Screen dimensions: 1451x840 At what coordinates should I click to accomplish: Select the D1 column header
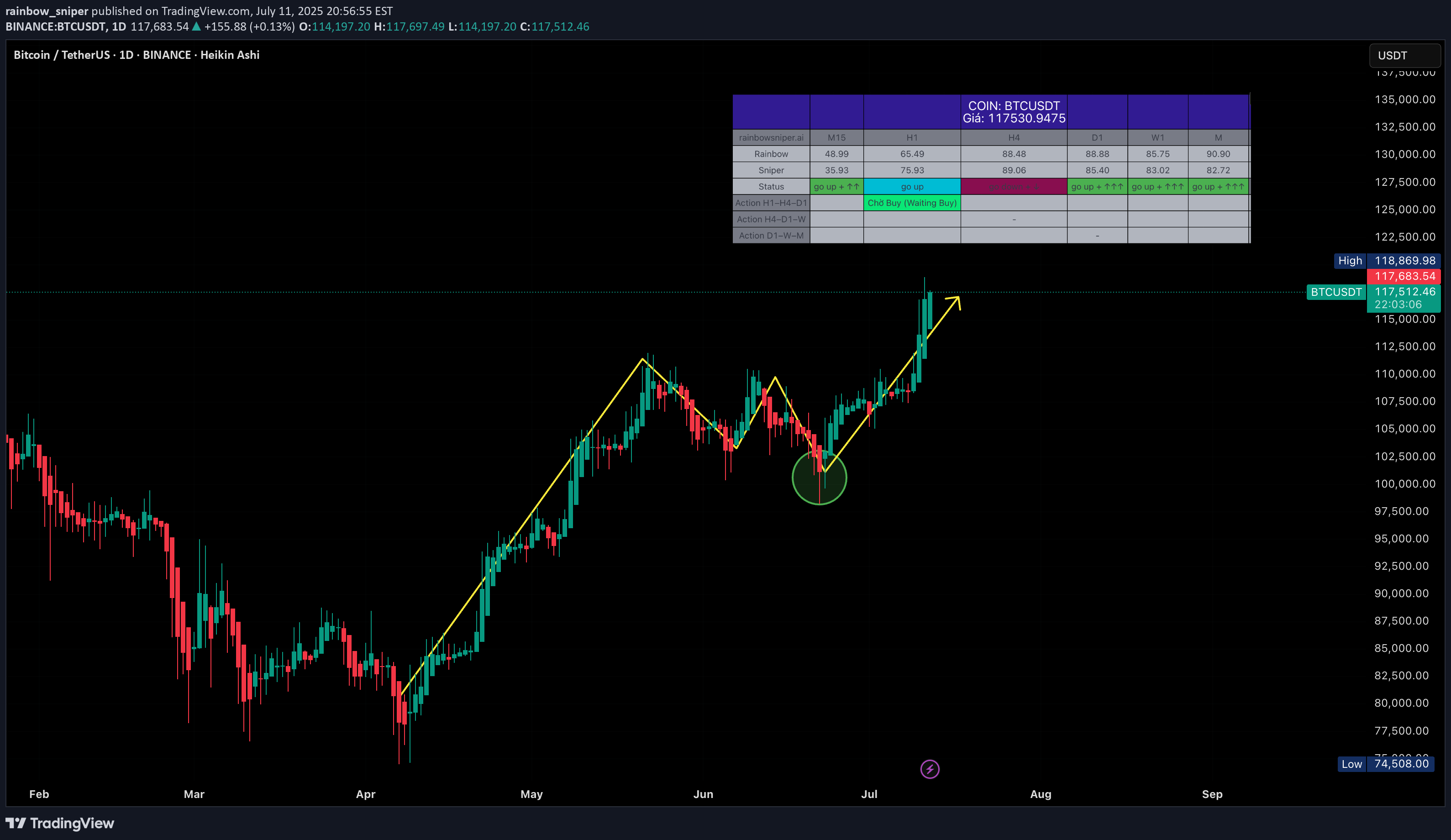coord(1097,137)
